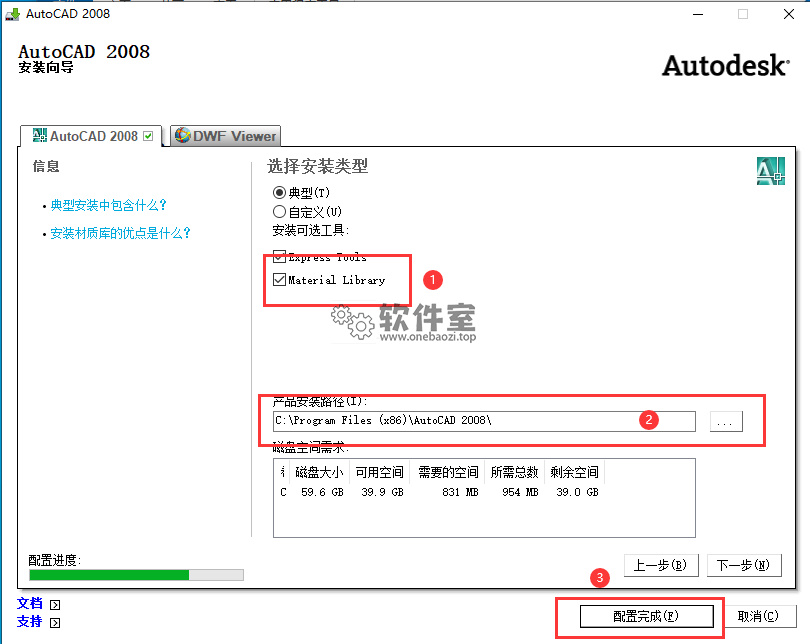Screen dimensions: 810x644
Task: Click the AutoCAD icon on first tab
Action: coord(39,135)
